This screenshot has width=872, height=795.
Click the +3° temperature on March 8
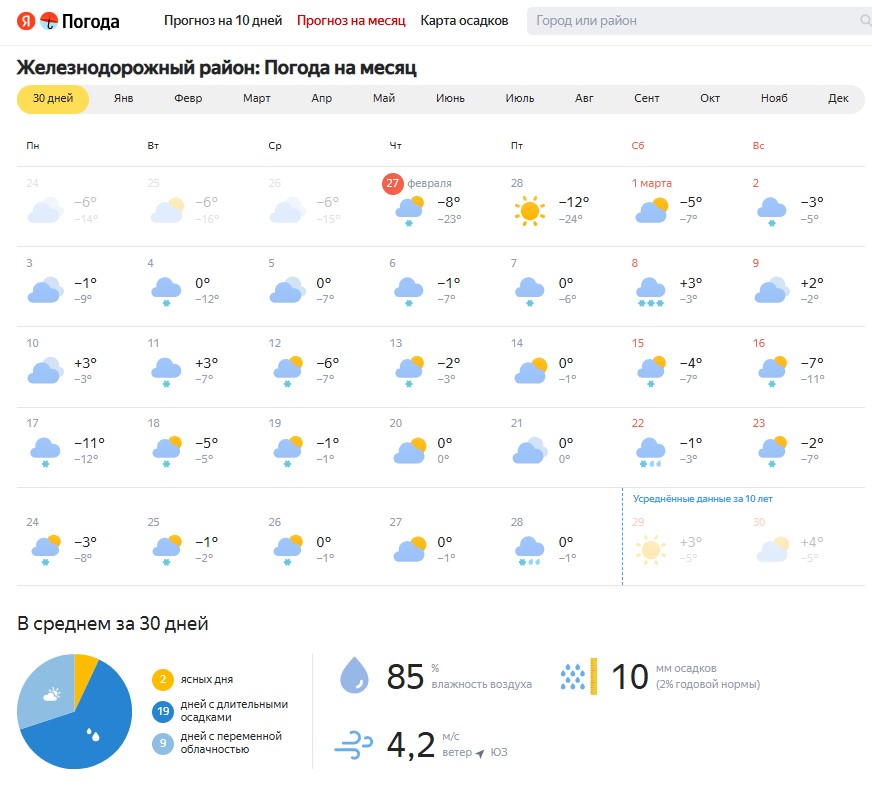(691, 283)
